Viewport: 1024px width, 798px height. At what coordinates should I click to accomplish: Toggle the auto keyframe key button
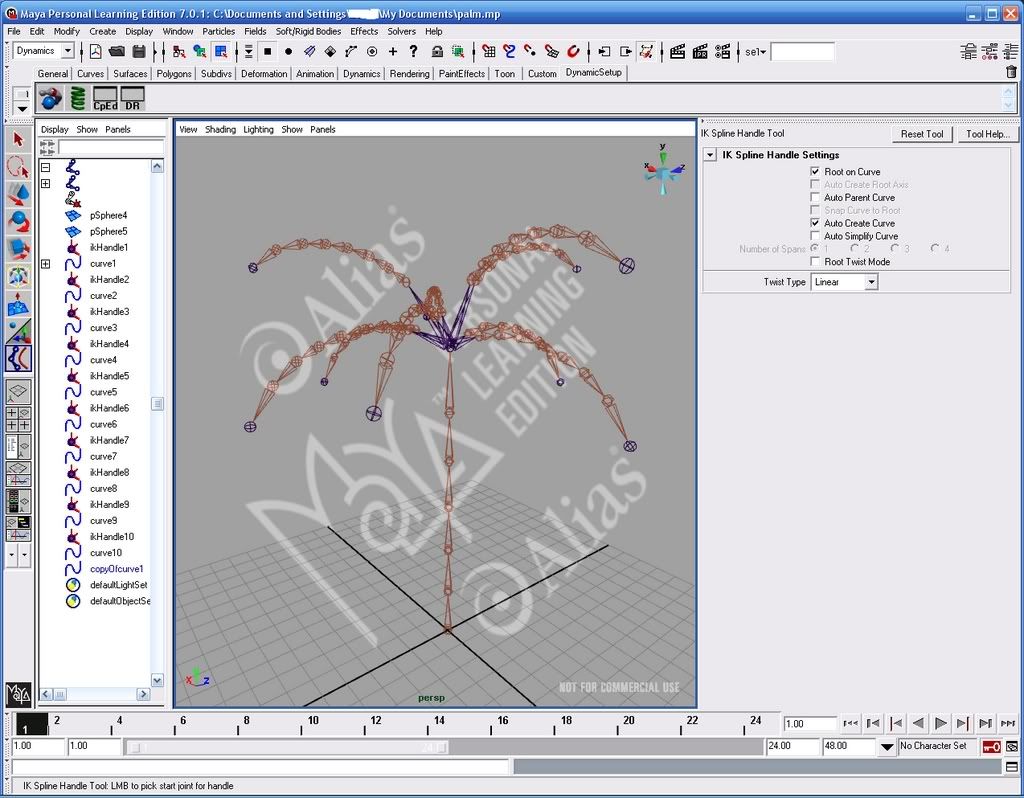coord(991,746)
